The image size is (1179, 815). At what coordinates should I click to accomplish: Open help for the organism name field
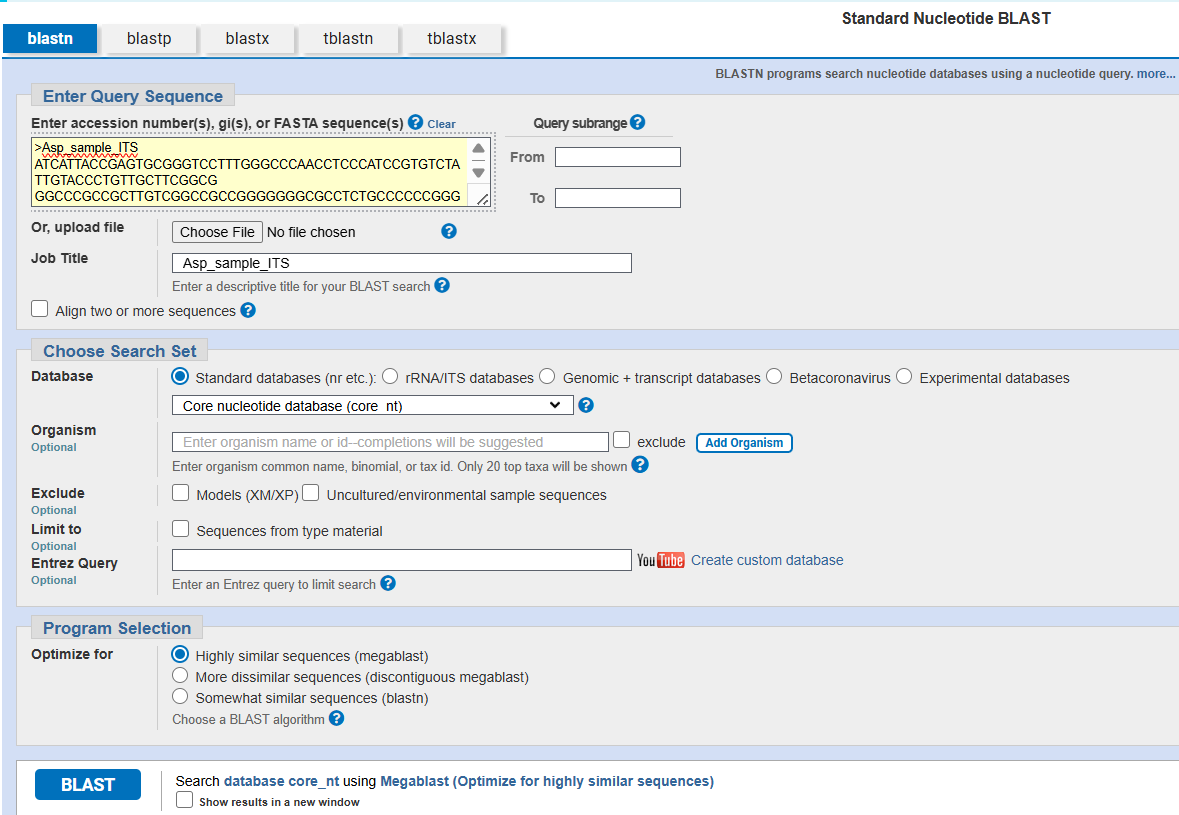coord(640,465)
